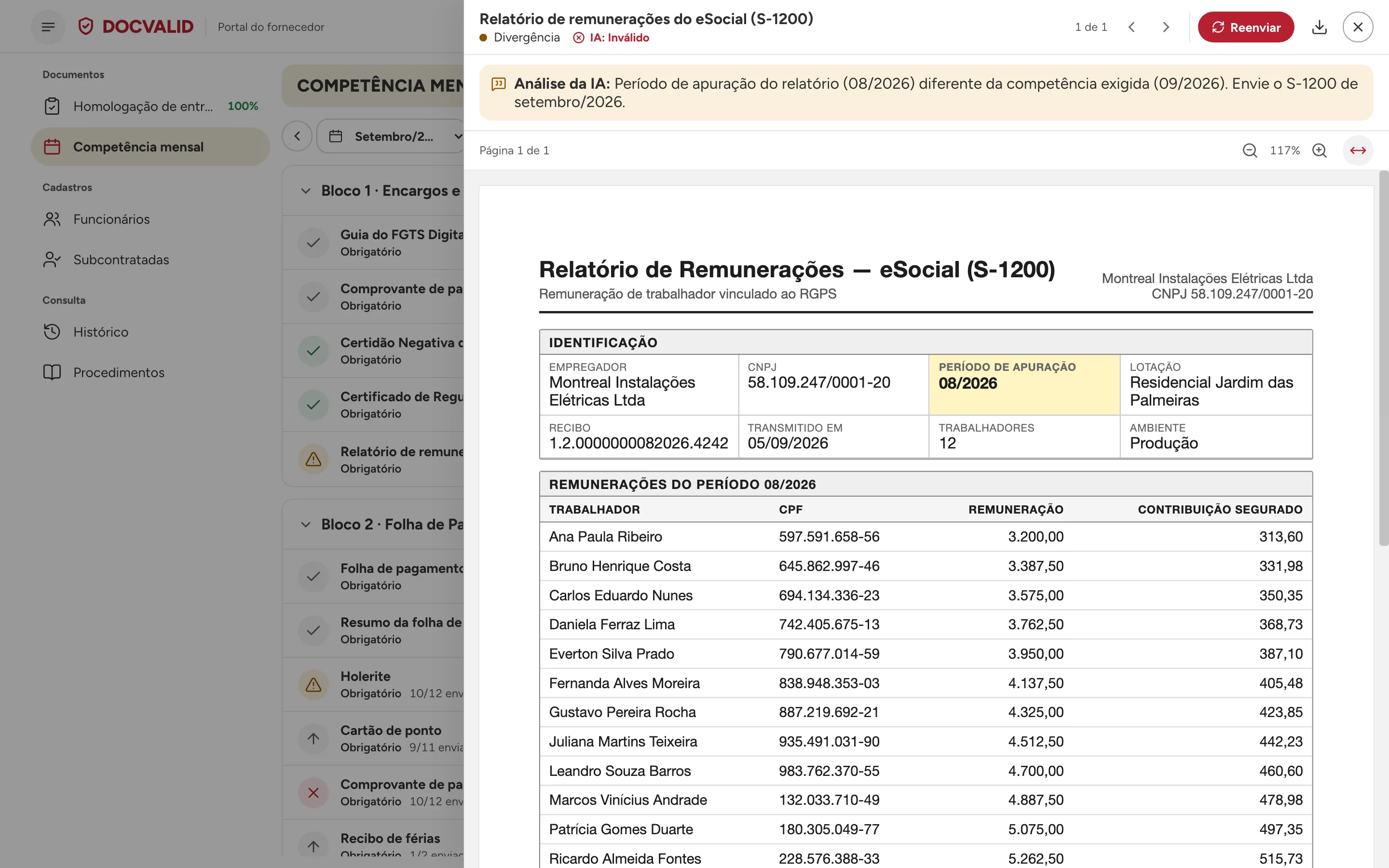Select Resumo da folha row
The width and height of the screenshot is (1389, 868).
[x=373, y=630]
